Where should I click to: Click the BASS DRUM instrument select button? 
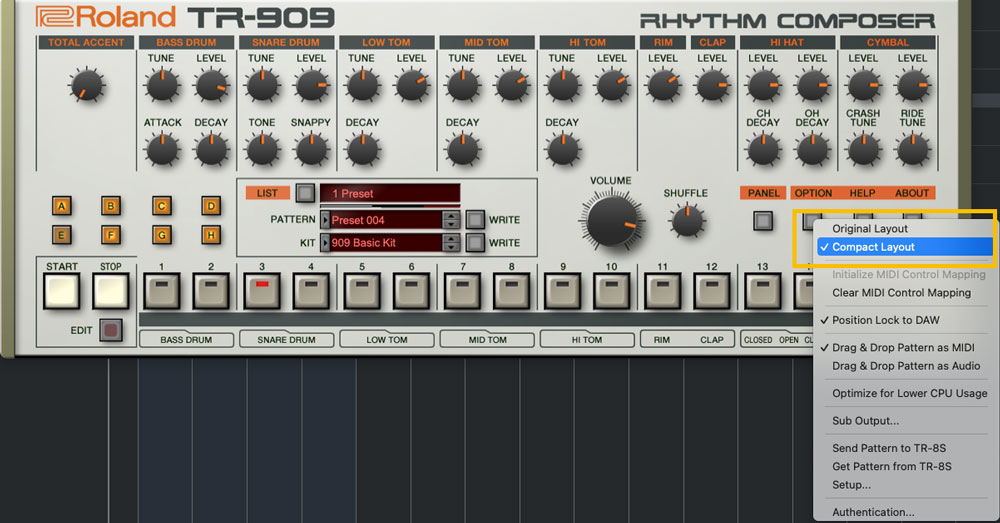186,339
